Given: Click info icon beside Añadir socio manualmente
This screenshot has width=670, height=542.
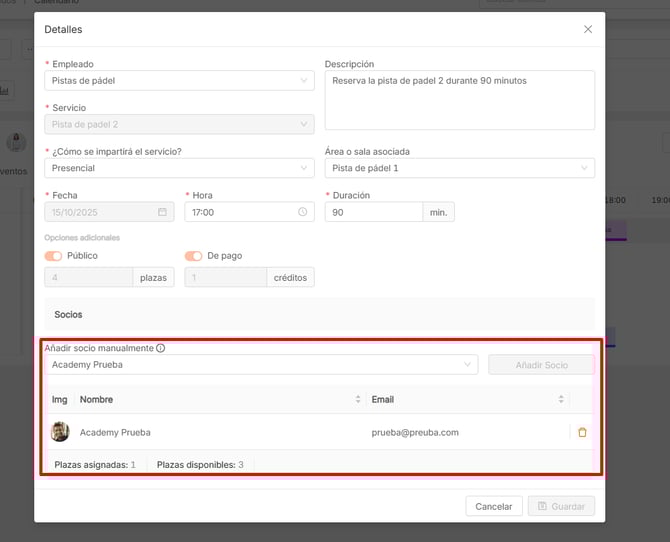Looking at the screenshot, I should (160, 348).
